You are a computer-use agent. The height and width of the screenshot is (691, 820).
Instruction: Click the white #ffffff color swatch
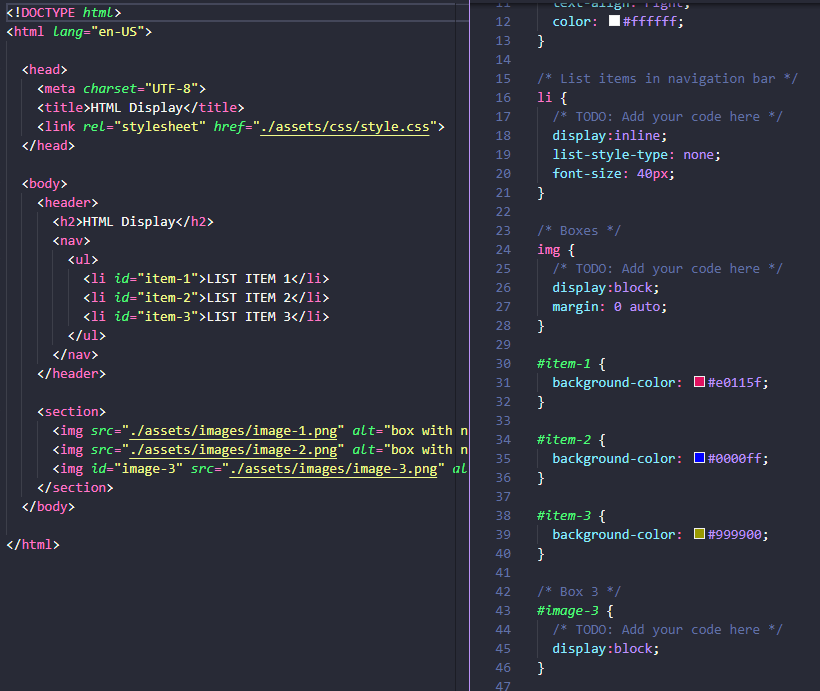614,21
